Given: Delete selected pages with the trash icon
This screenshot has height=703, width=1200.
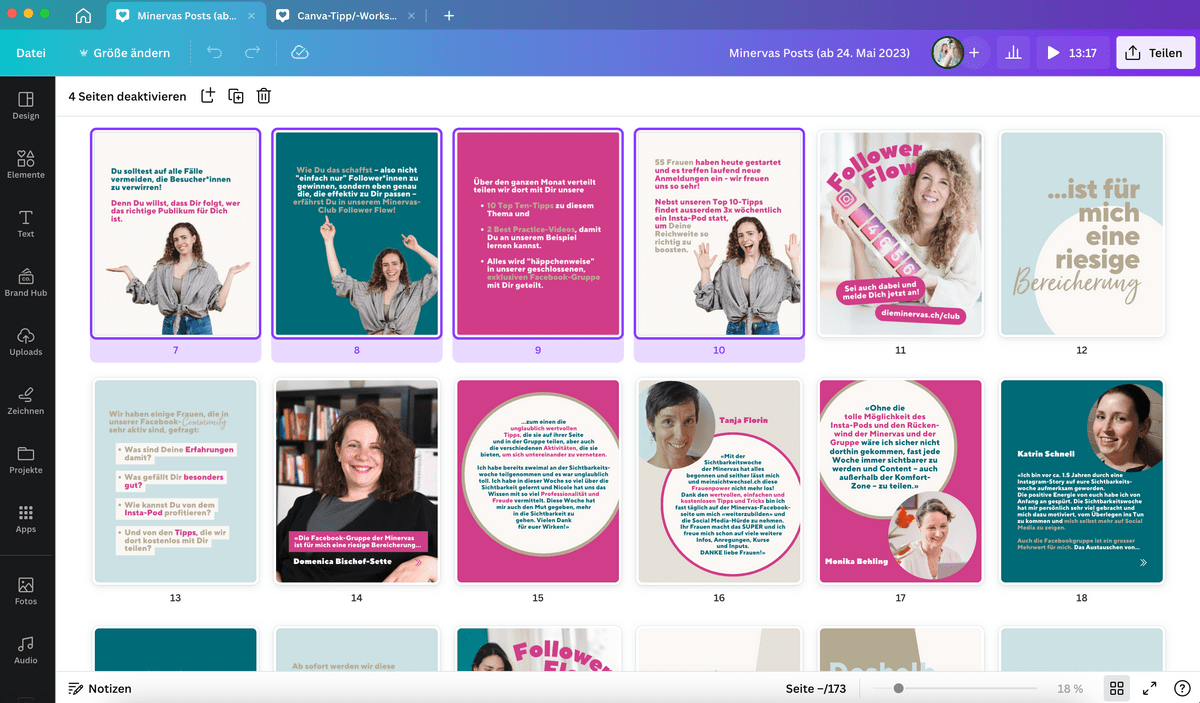Looking at the screenshot, I should pos(264,96).
